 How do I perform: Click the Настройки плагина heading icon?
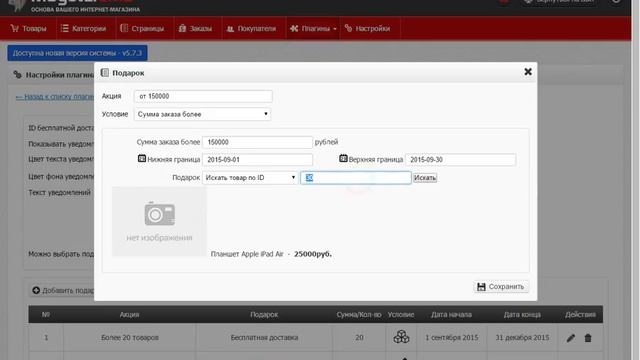tap(17, 75)
